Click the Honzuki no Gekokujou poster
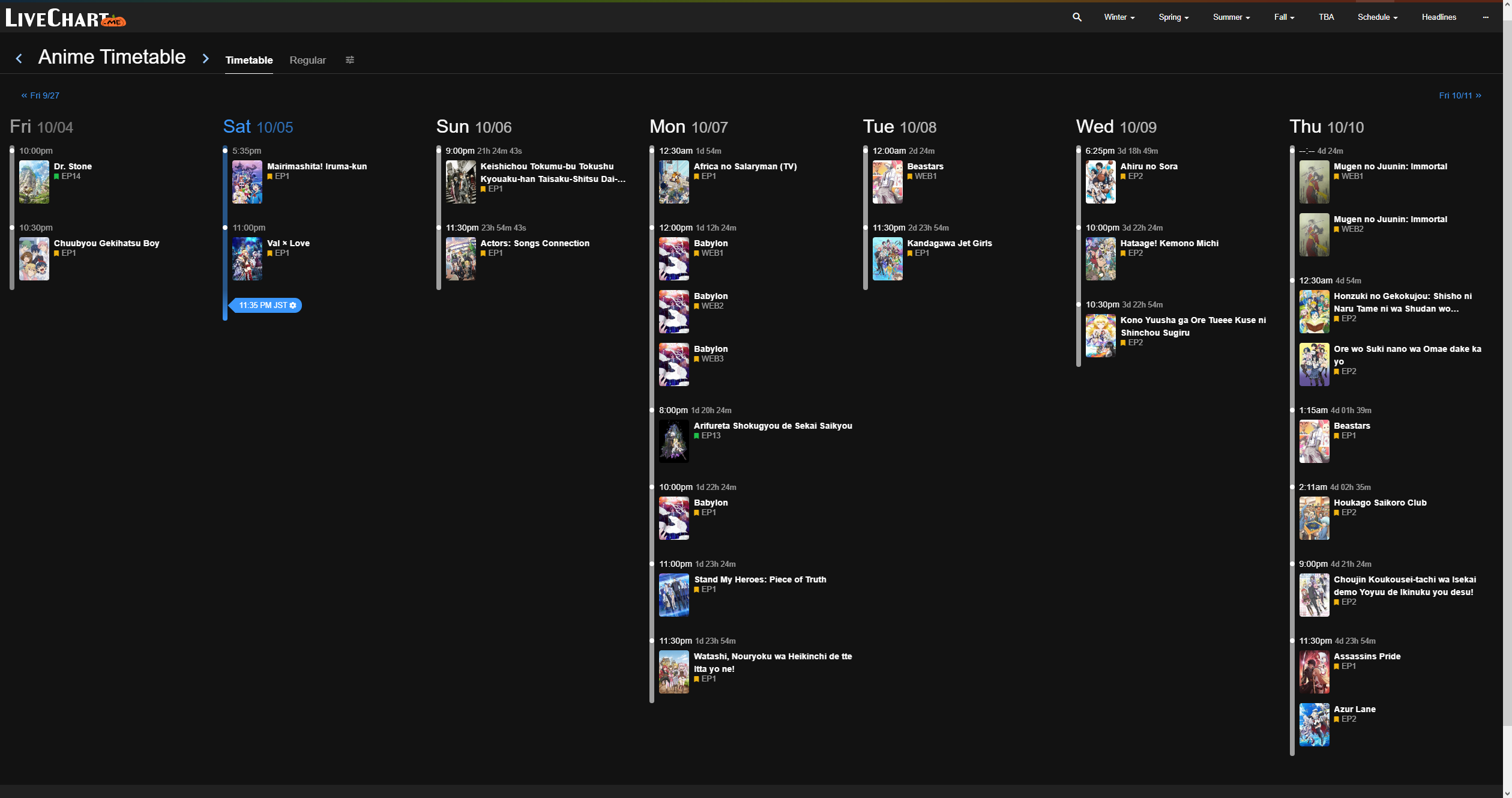Image resolution: width=1512 pixels, height=798 pixels. coord(1314,312)
